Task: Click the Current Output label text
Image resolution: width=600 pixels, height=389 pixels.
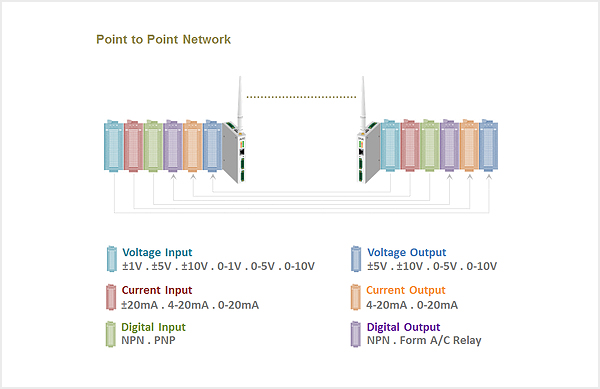Action: click(x=406, y=290)
